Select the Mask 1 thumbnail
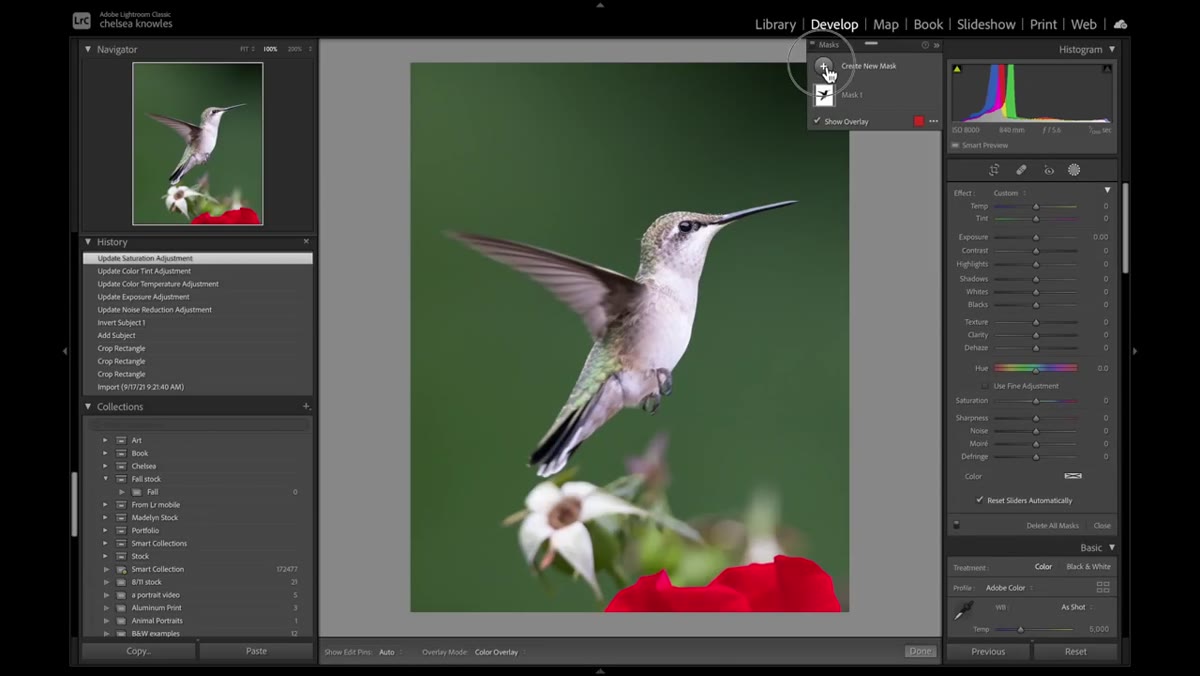Screen dimensions: 1200x676 point(824,95)
